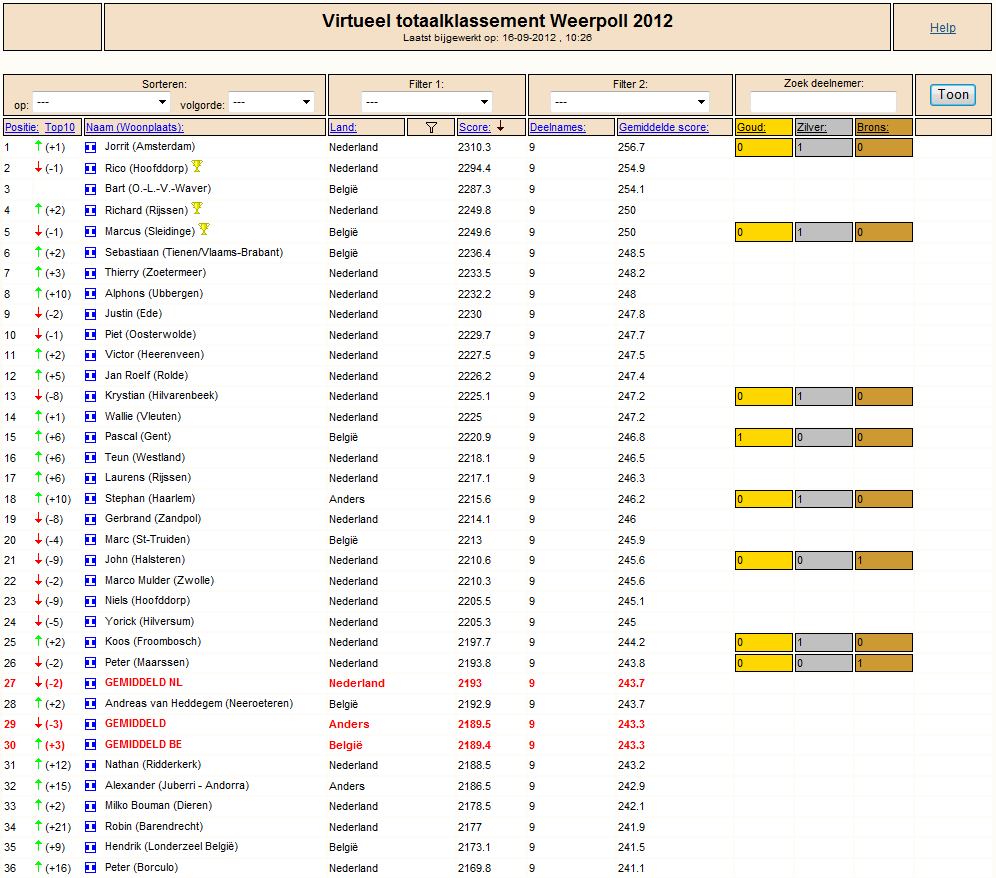Click blue icon beside GEMIDDELD BE
The width and height of the screenshot is (996, 878).
[90, 745]
